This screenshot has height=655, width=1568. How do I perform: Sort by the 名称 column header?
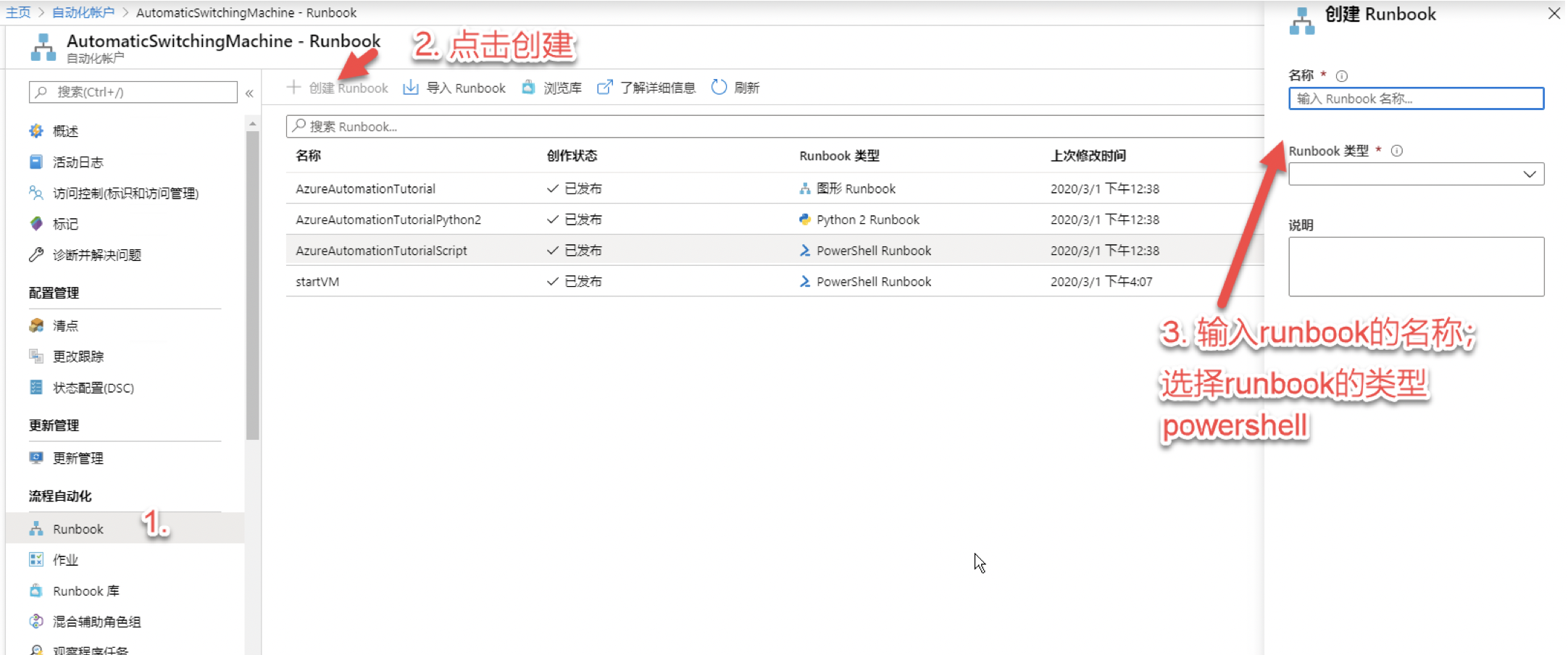click(308, 156)
